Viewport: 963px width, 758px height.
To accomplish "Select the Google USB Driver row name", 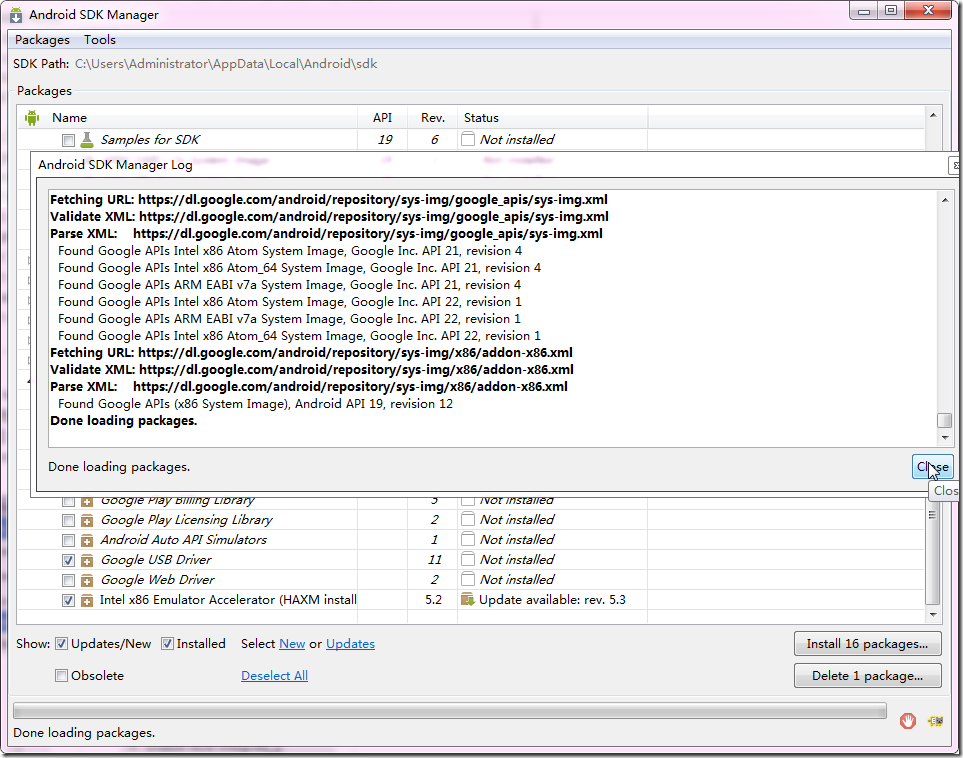I will [156, 560].
